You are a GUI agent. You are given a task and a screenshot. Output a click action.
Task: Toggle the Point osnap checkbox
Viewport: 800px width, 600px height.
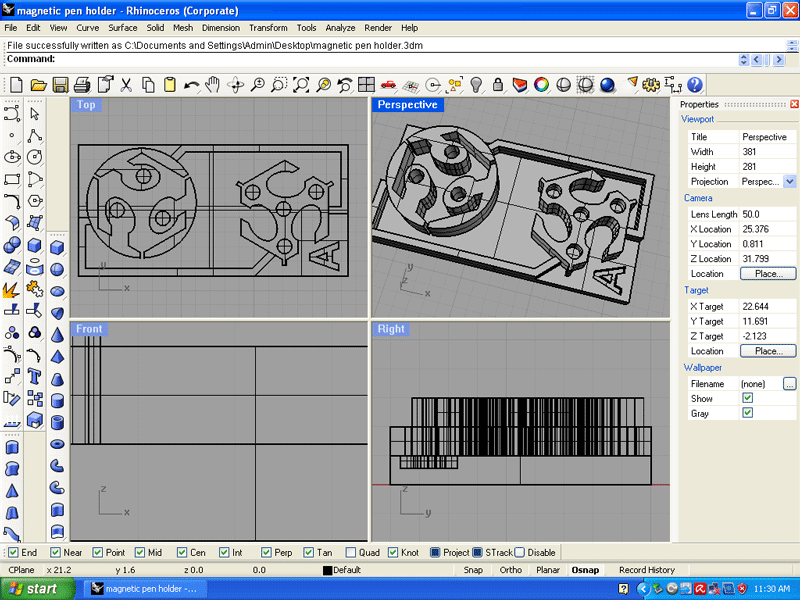pyautogui.click(x=97, y=553)
